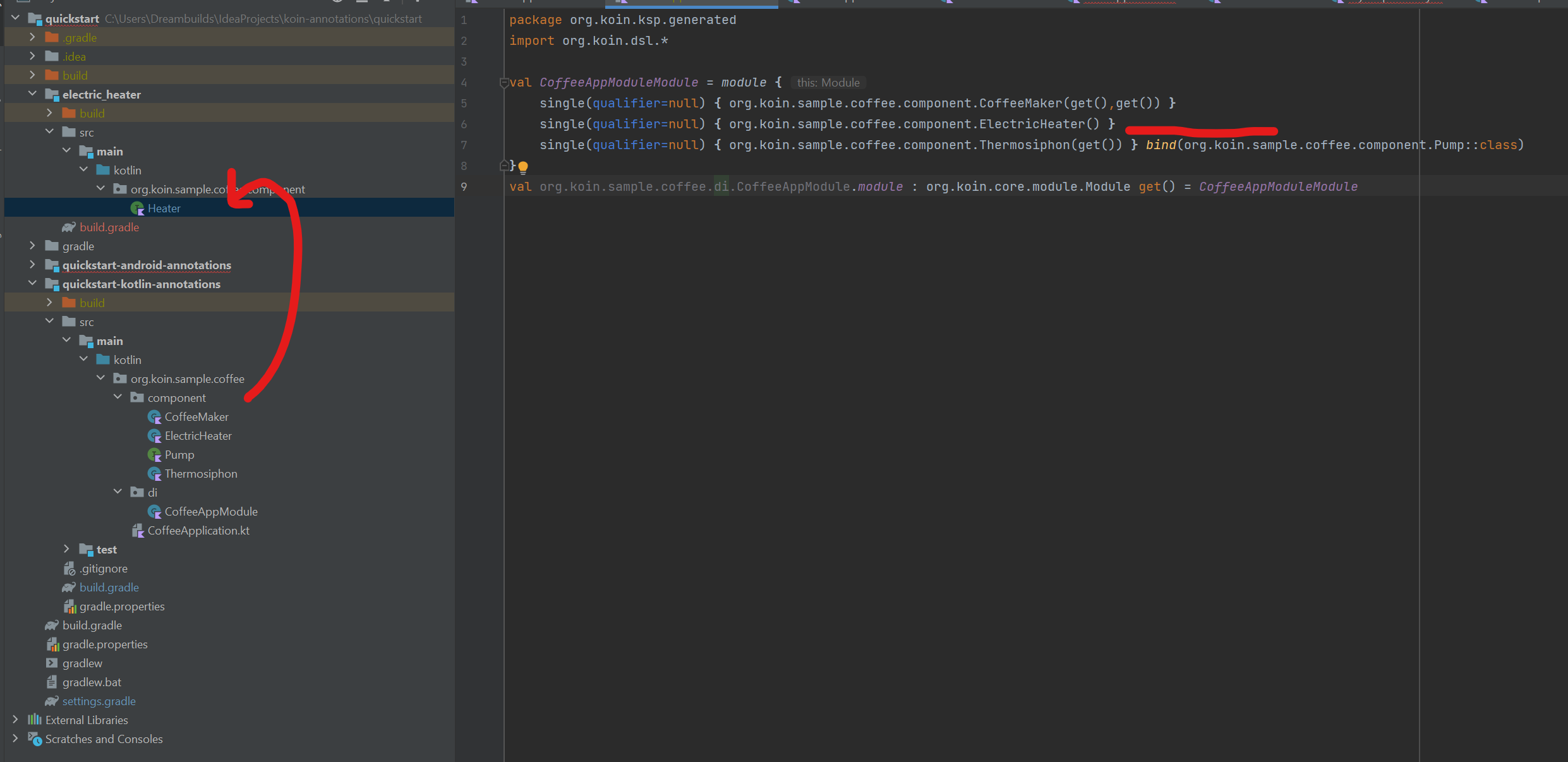Click the Thermosiphon class icon

[155, 473]
